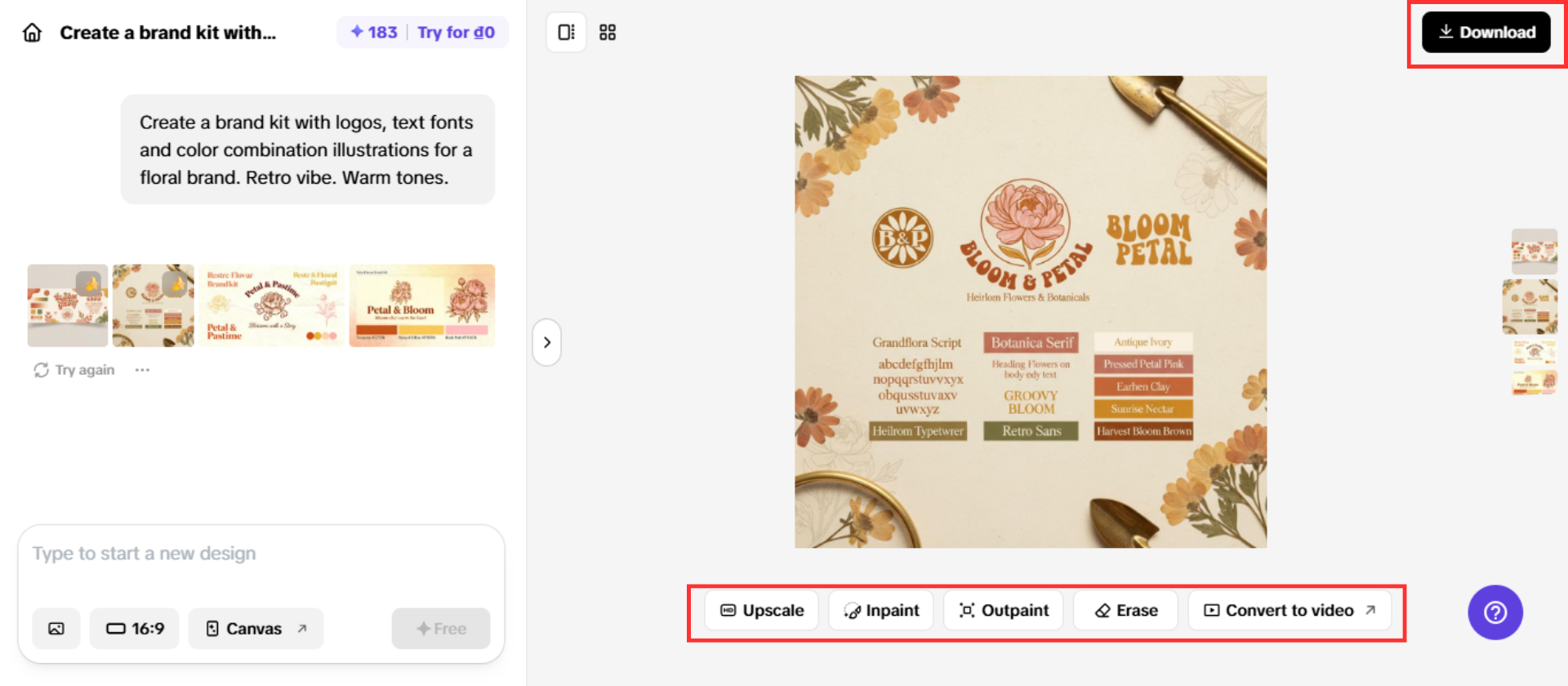Viewport: 1568px width, 686px height.
Task: Open Canvas in a new window
Action: point(256,629)
